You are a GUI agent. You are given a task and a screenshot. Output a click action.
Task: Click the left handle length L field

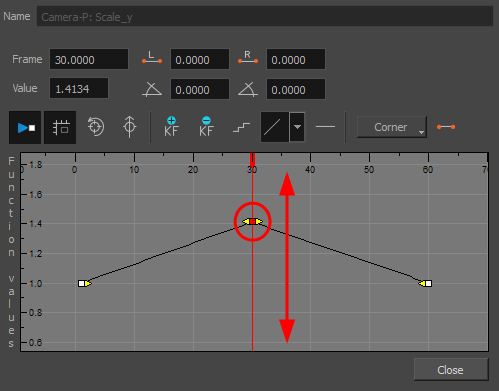coord(200,59)
